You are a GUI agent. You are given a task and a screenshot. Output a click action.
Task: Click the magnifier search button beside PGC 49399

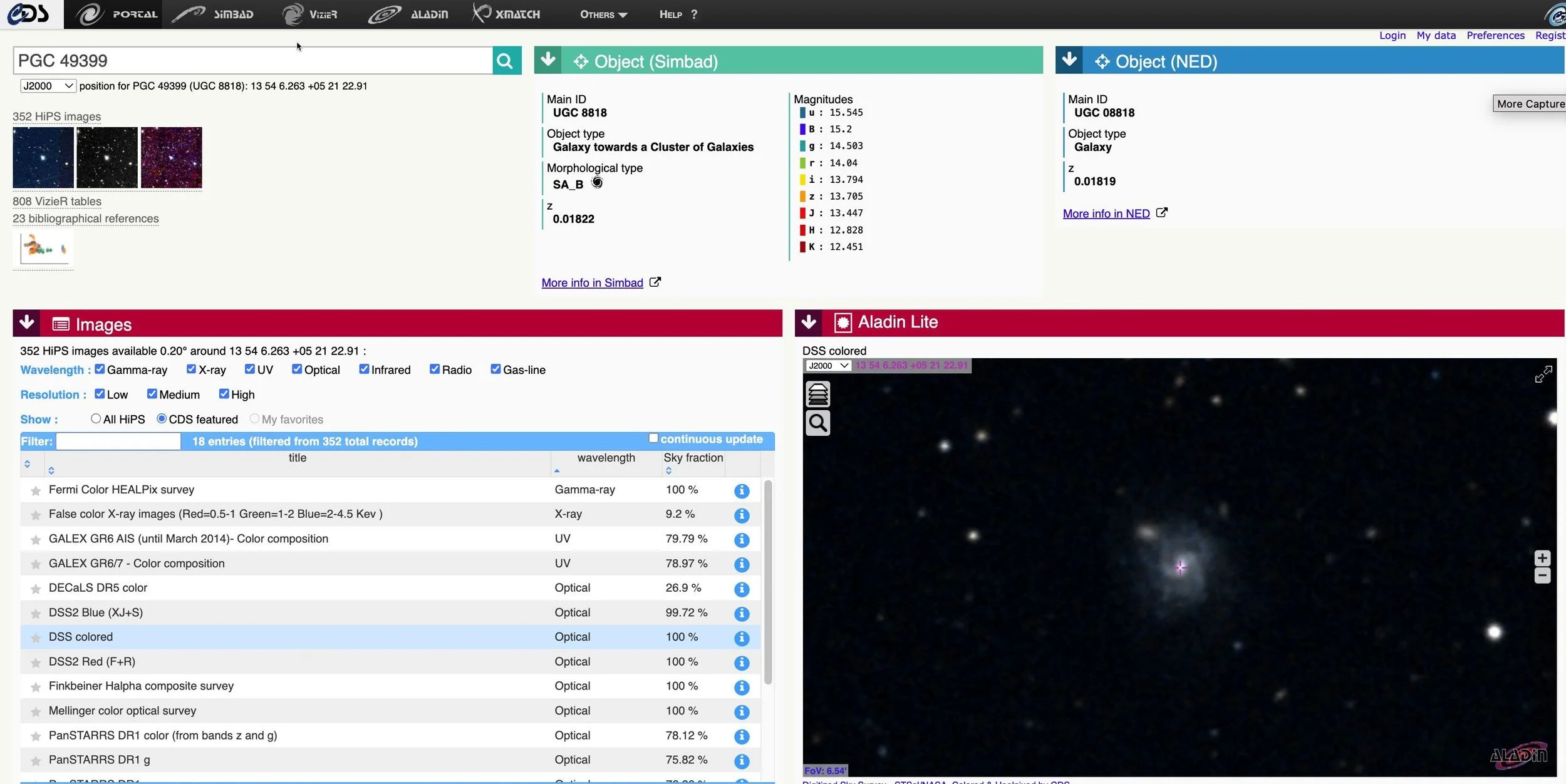pyautogui.click(x=506, y=61)
